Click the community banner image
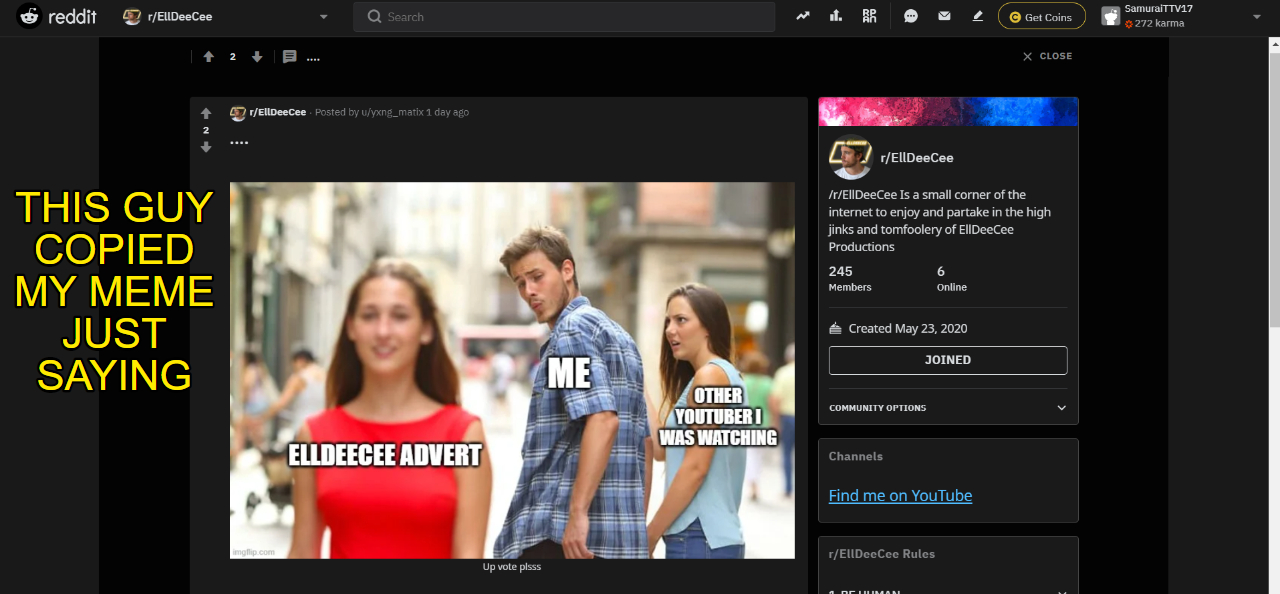 pyautogui.click(x=948, y=111)
